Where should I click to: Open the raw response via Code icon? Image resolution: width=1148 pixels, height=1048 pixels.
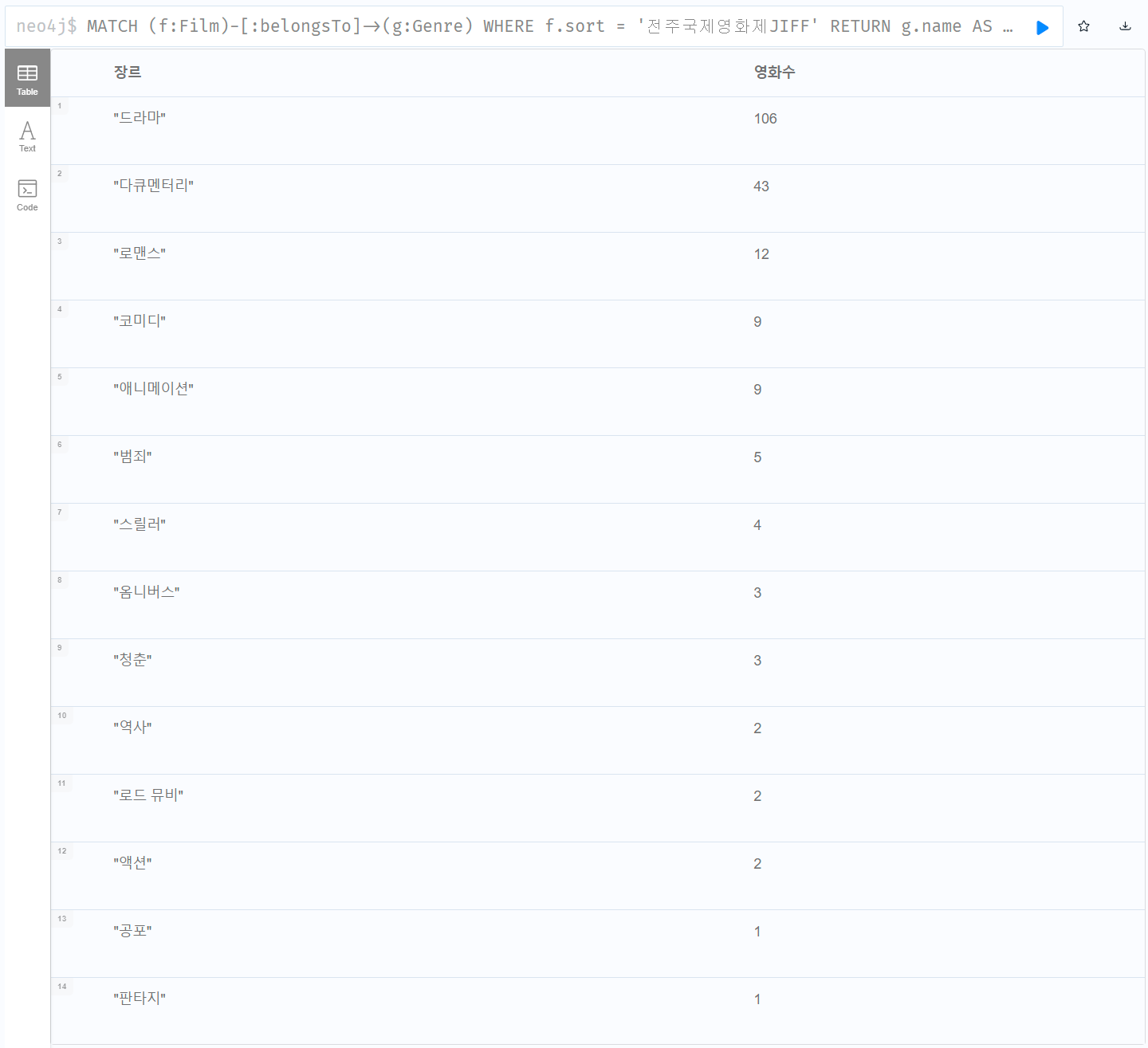pos(27,194)
